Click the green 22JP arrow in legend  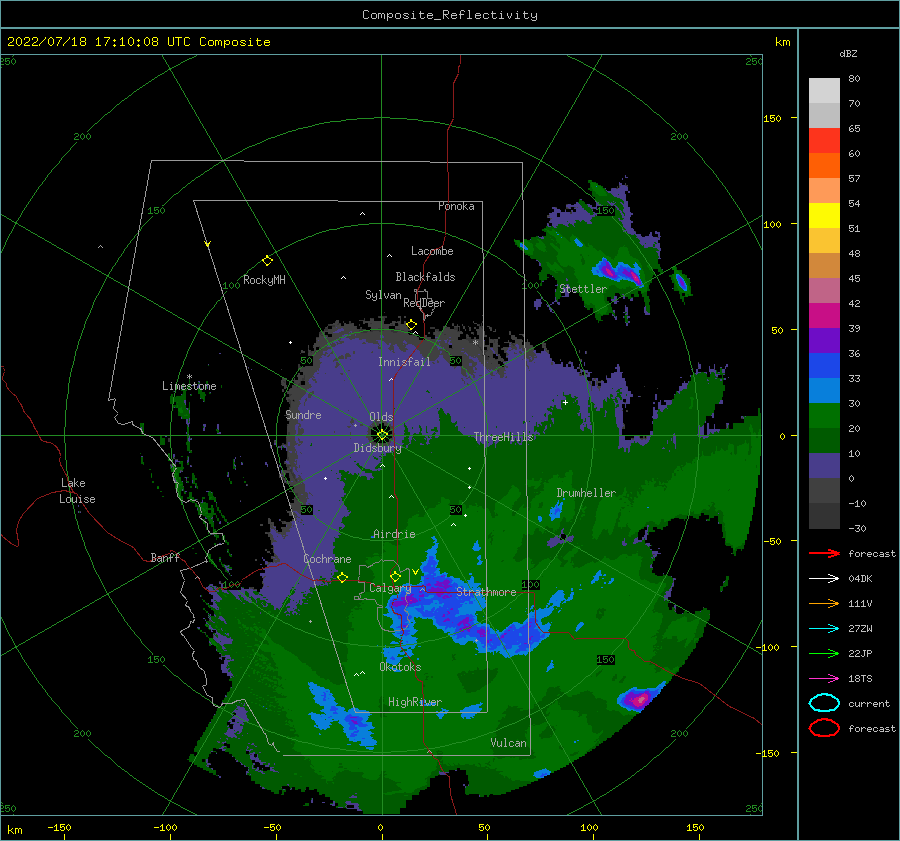[x=824, y=653]
